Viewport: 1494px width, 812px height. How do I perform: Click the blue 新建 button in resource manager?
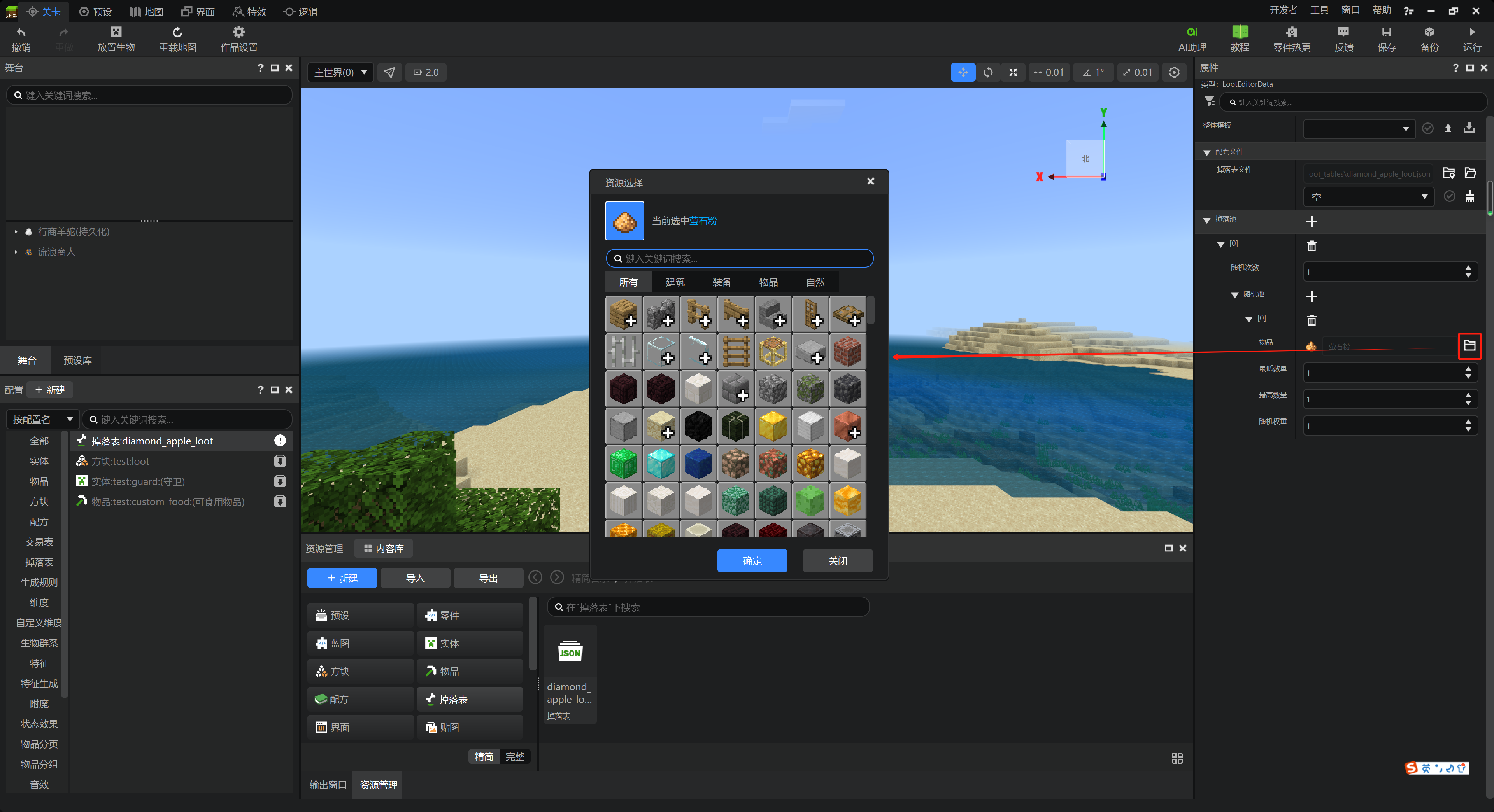(x=342, y=578)
